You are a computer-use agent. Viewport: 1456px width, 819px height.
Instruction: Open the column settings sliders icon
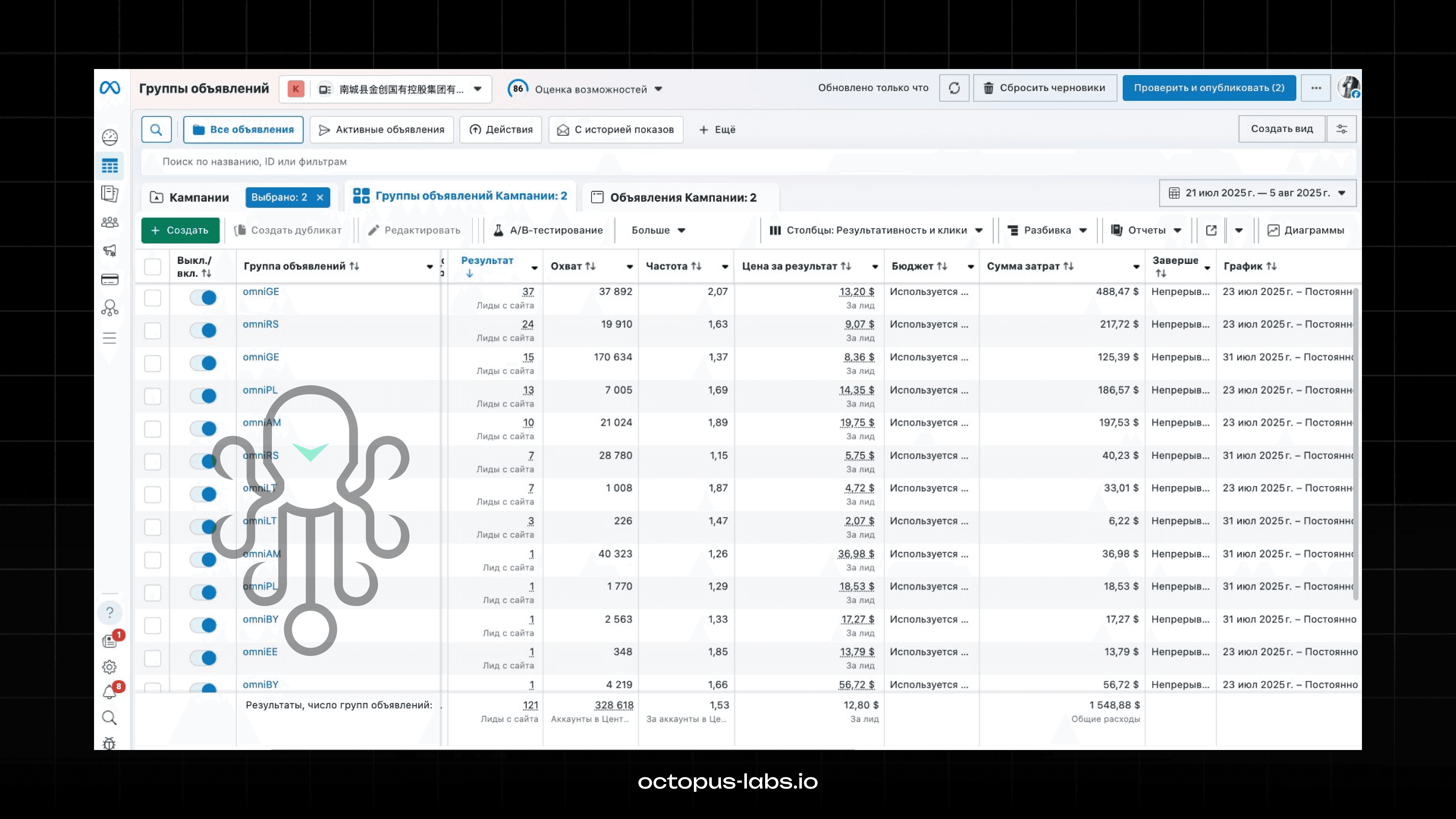1341,129
